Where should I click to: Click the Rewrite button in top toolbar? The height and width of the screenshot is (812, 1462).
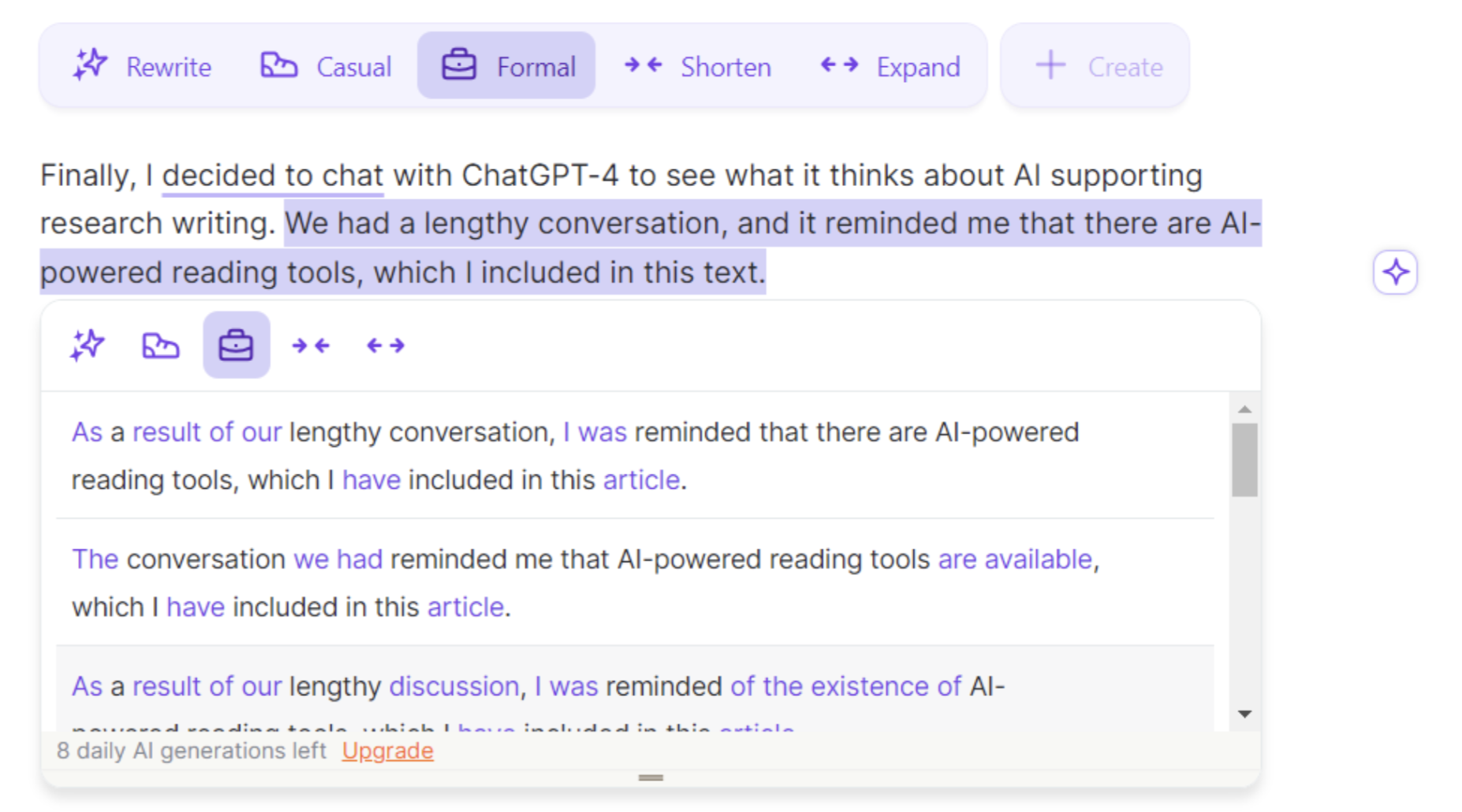143,66
